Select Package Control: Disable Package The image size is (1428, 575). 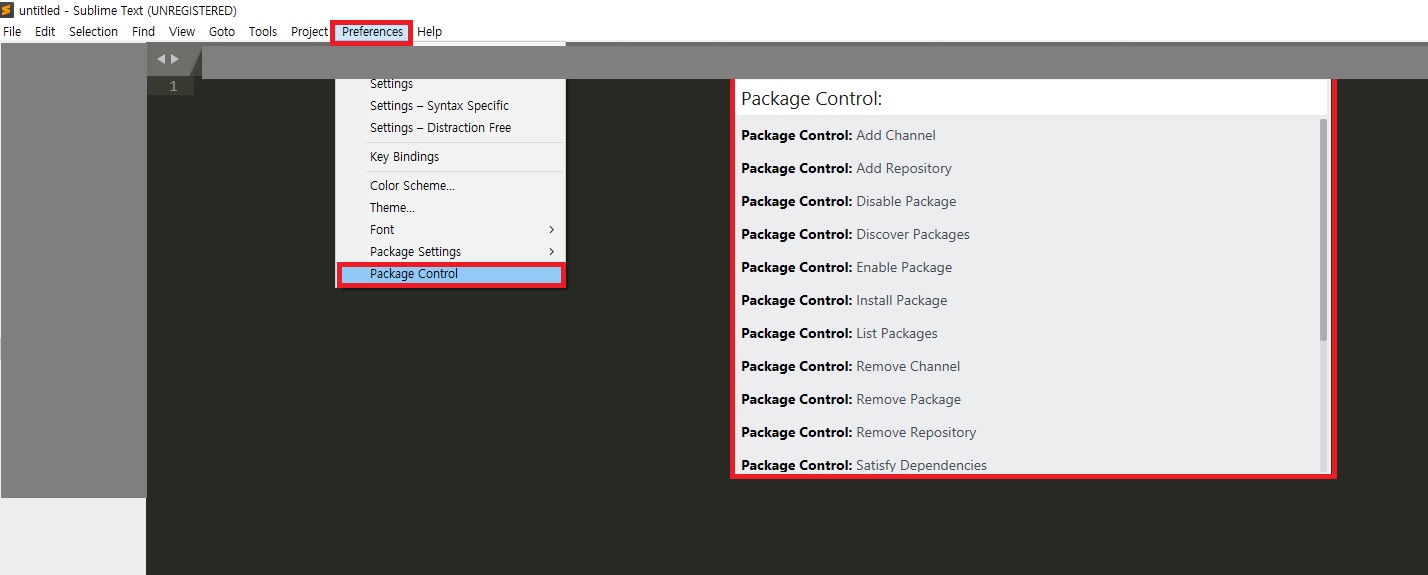pyautogui.click(x=1027, y=201)
